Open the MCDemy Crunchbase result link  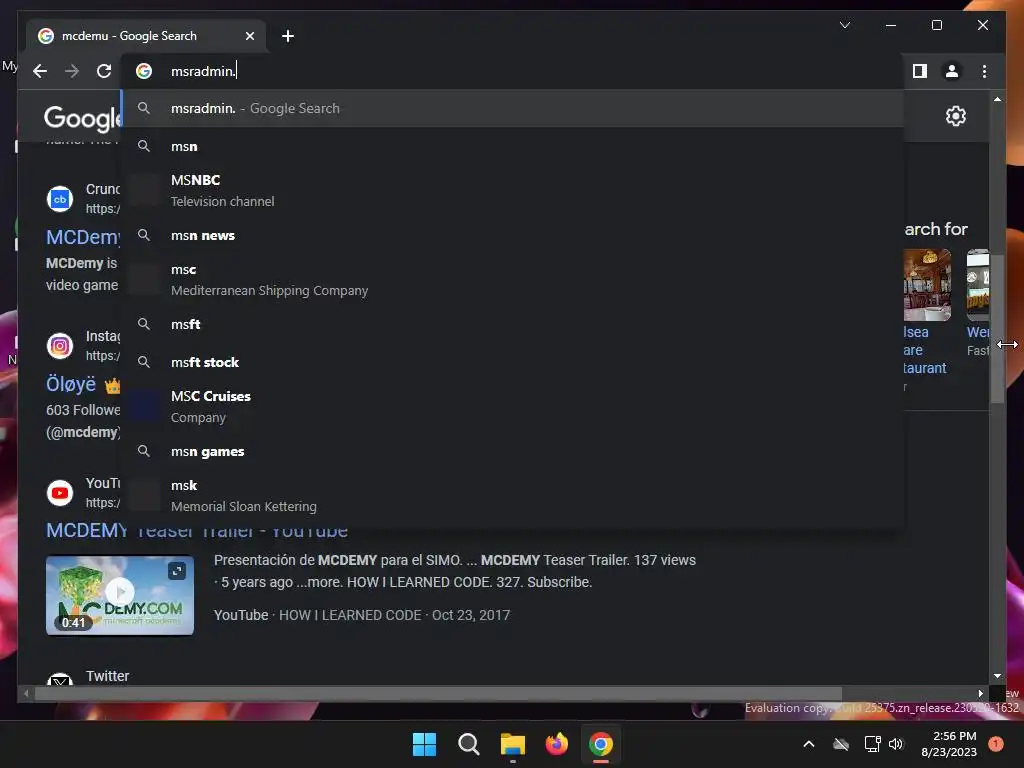click(x=83, y=237)
